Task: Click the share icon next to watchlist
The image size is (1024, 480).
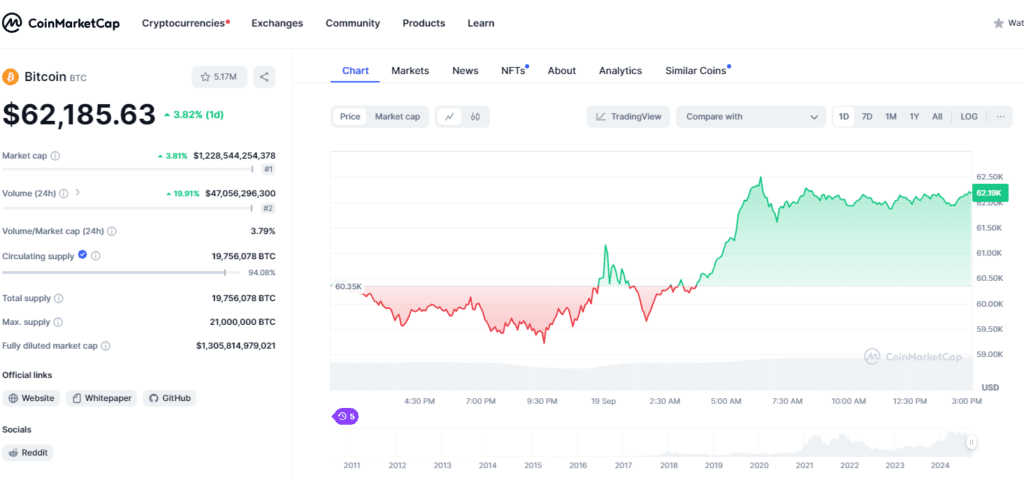Action: click(264, 77)
